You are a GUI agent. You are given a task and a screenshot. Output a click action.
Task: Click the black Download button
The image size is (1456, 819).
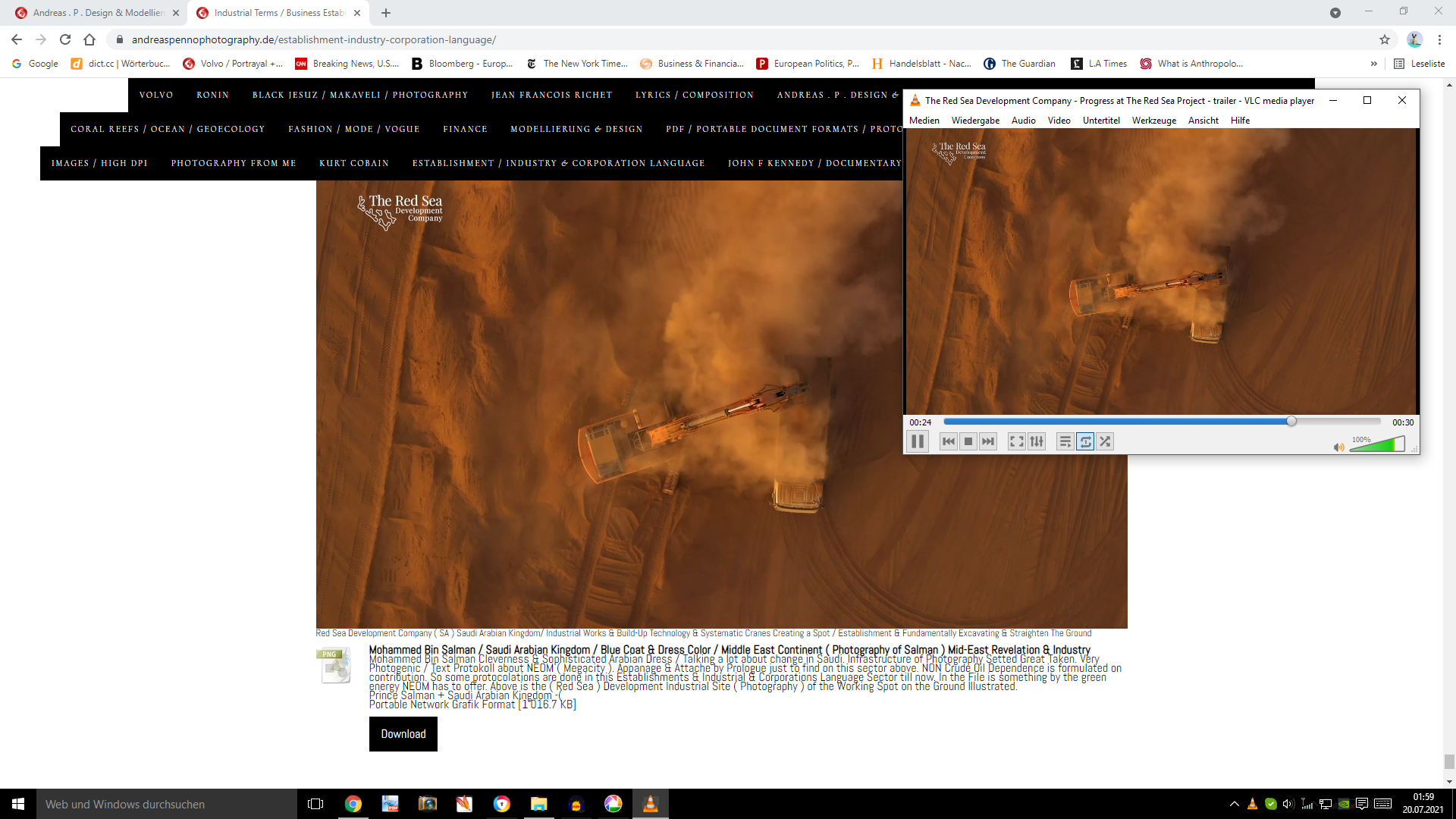pos(403,734)
